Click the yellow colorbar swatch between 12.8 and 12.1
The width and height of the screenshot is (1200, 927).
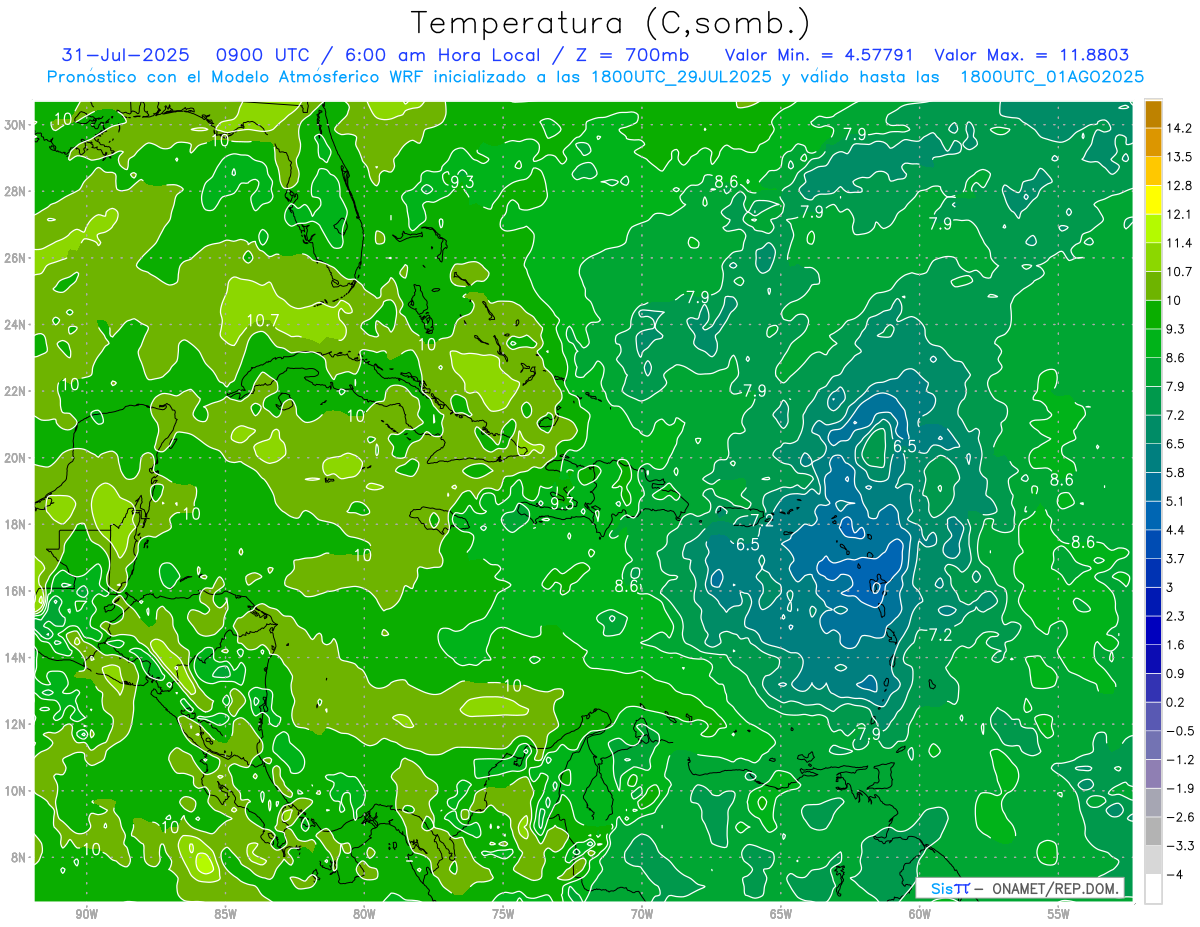tap(1152, 200)
